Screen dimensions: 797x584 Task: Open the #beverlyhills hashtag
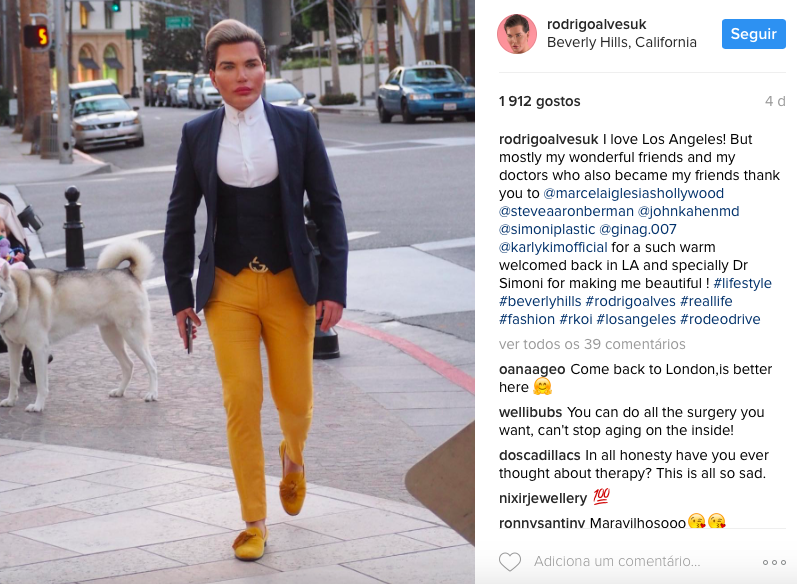pyautogui.click(x=540, y=301)
